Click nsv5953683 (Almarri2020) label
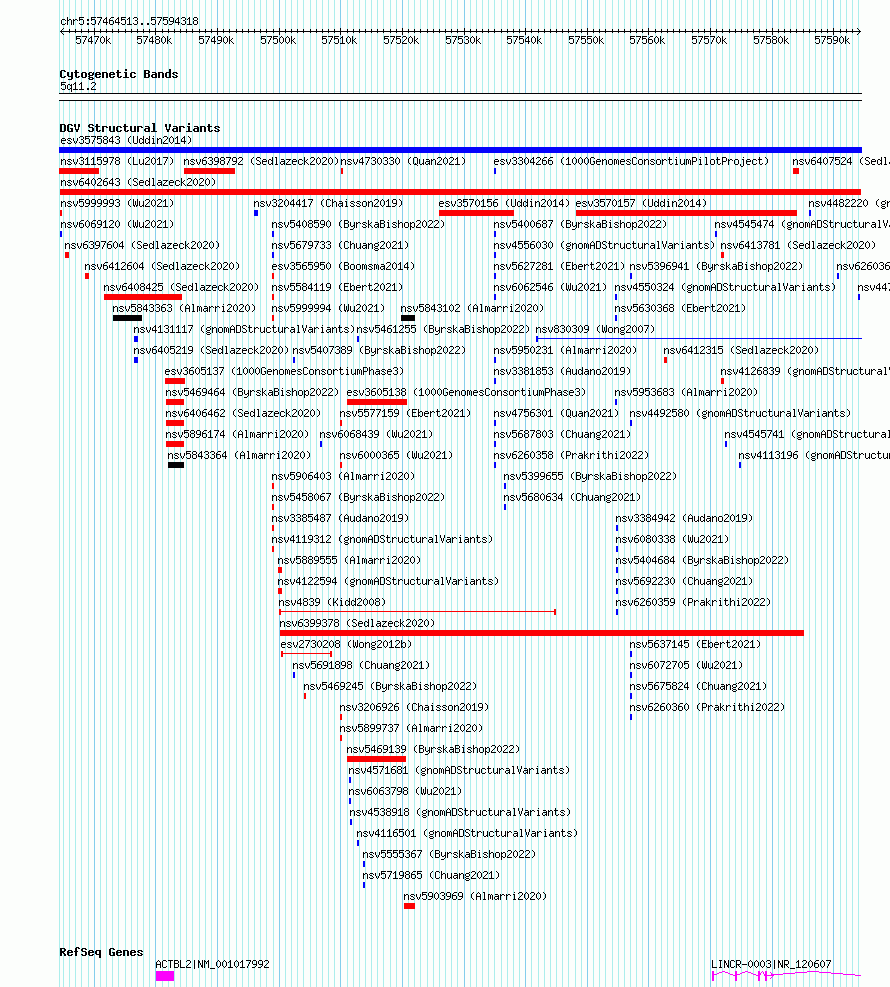Screen dimensions: 890x987 (686, 392)
